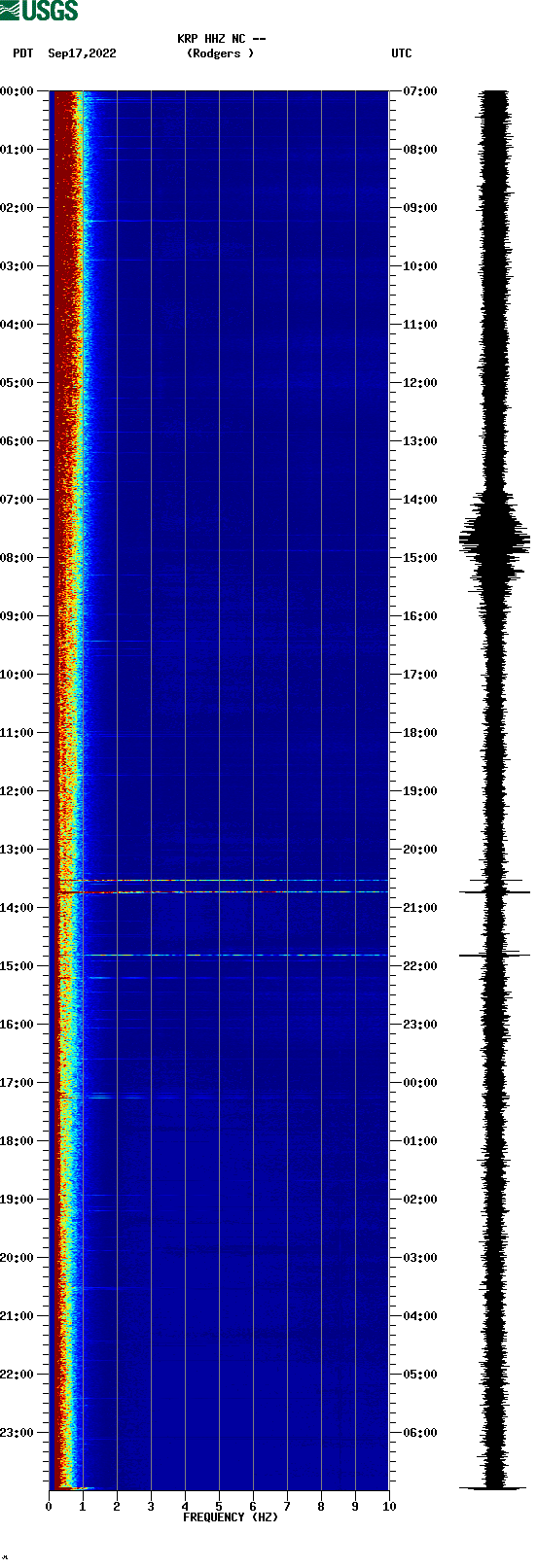Click the UTC time label 06:00

420,1433
